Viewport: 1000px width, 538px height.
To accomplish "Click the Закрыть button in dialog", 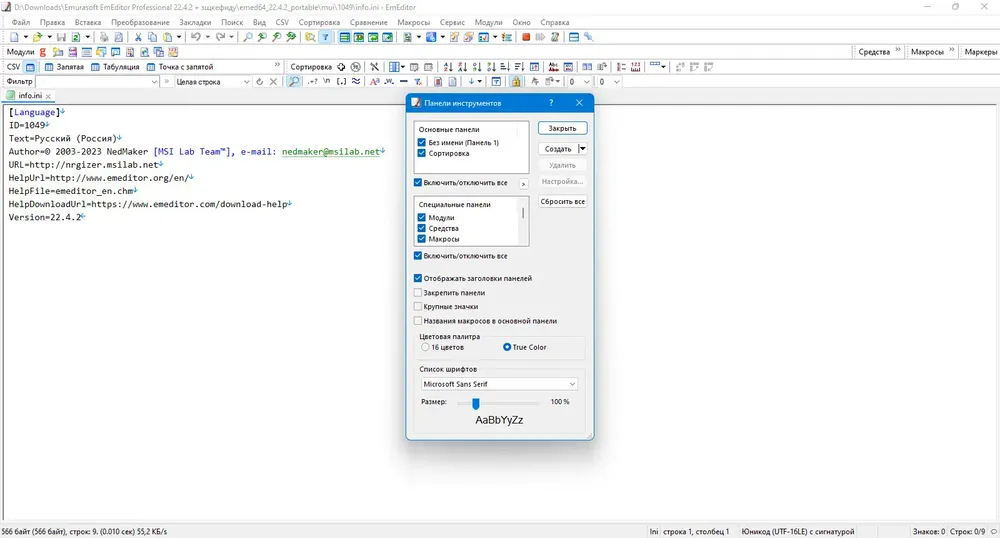I will pyautogui.click(x=562, y=128).
